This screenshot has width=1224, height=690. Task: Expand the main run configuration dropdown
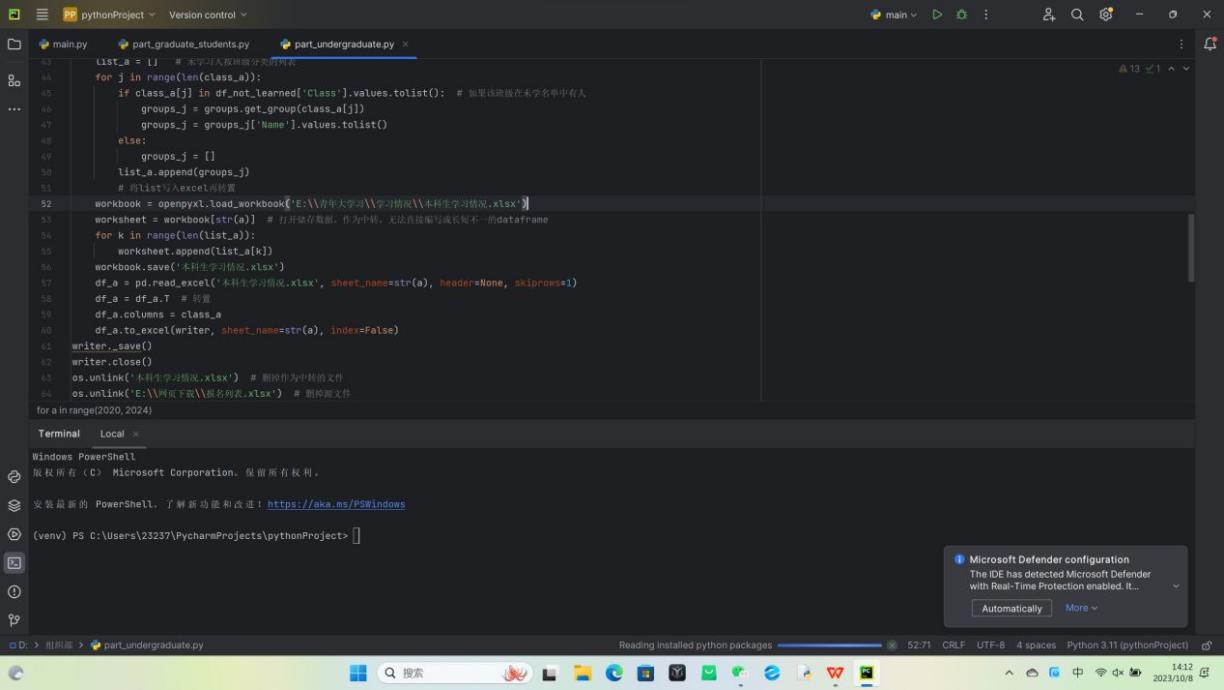(894, 15)
